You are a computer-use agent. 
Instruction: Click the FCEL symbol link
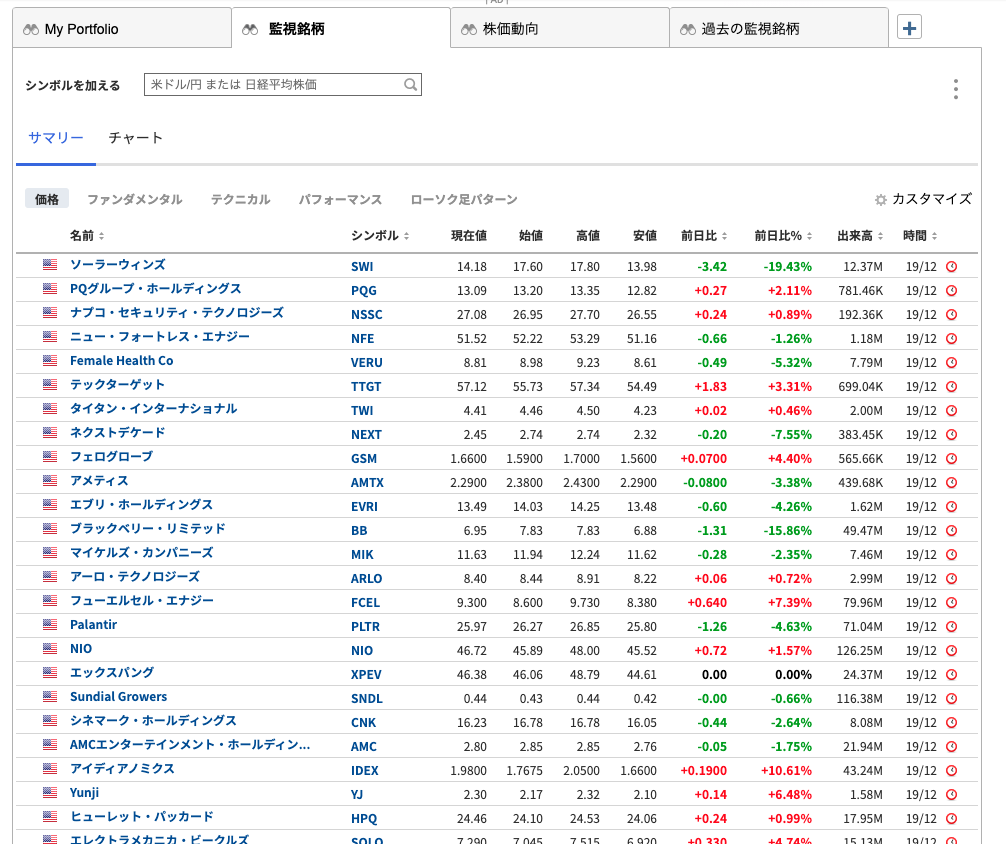pos(365,603)
